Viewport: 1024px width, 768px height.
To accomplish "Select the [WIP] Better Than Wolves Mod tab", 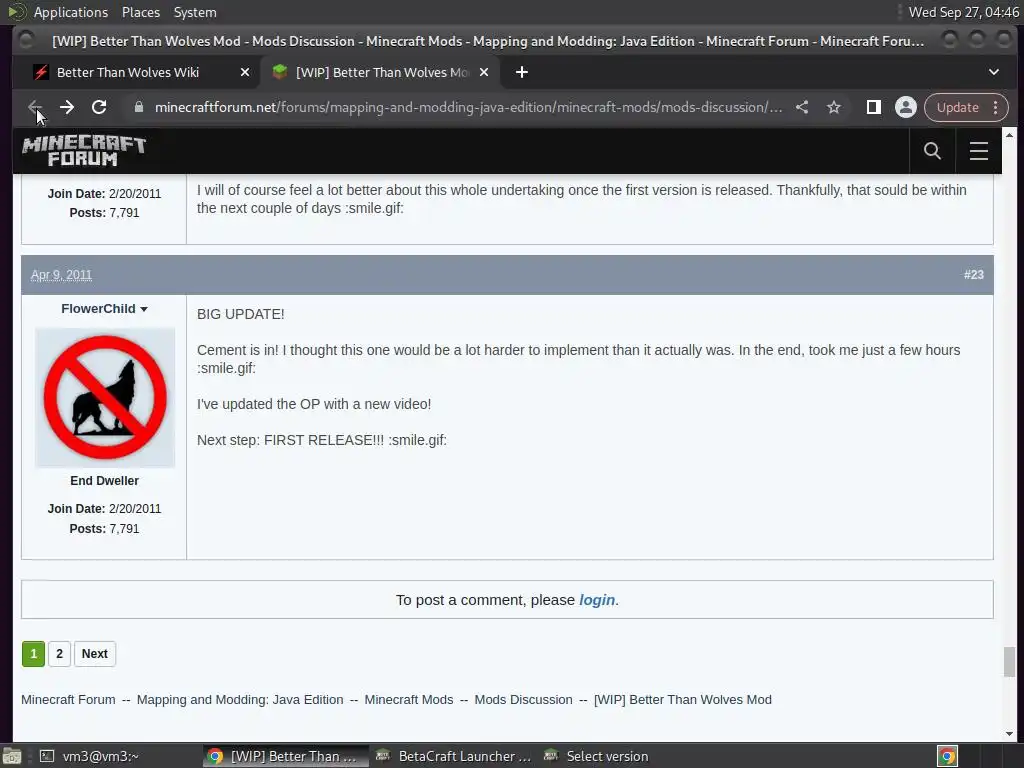I will coord(381,72).
